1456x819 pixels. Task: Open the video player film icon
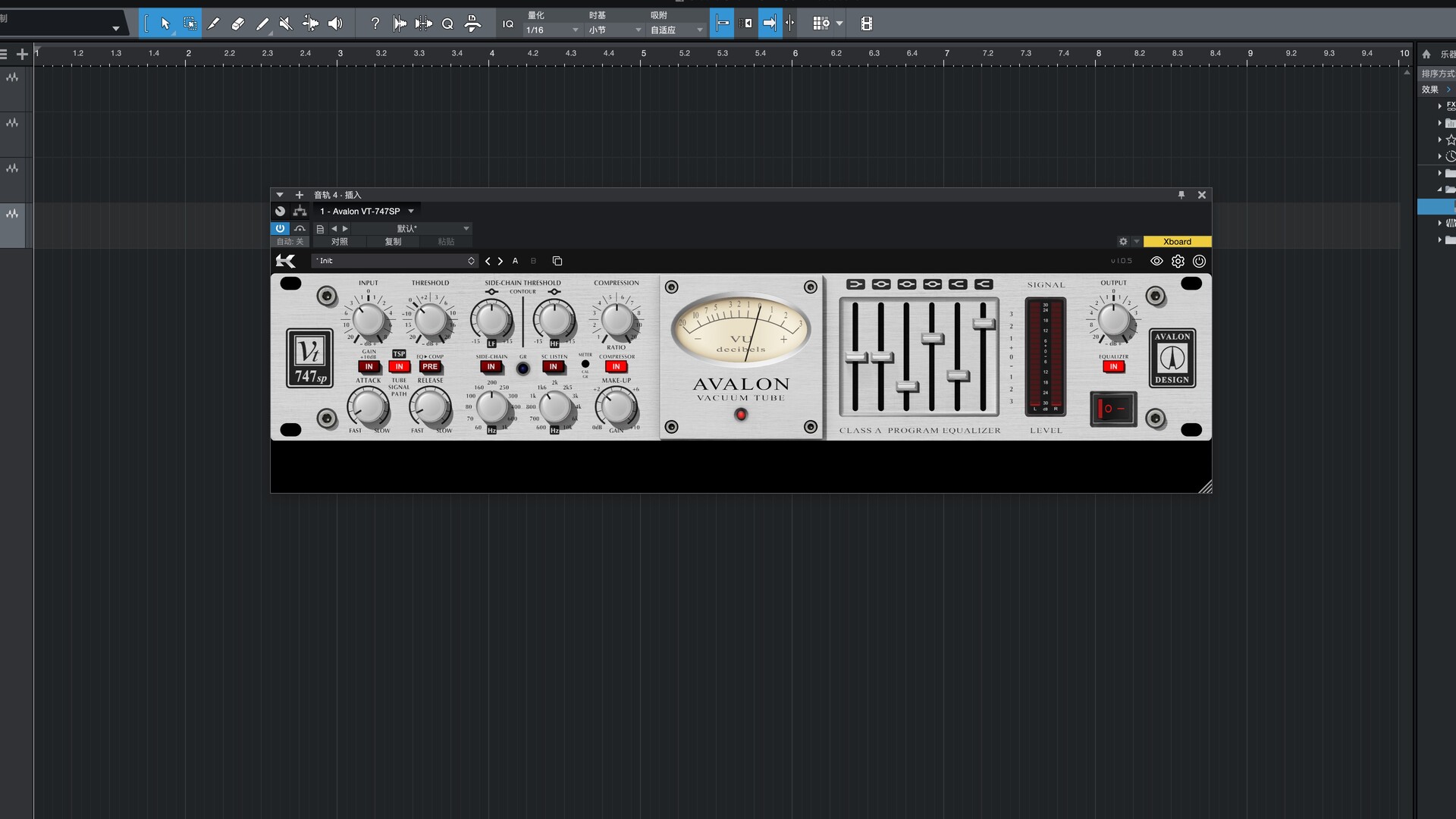coord(867,24)
